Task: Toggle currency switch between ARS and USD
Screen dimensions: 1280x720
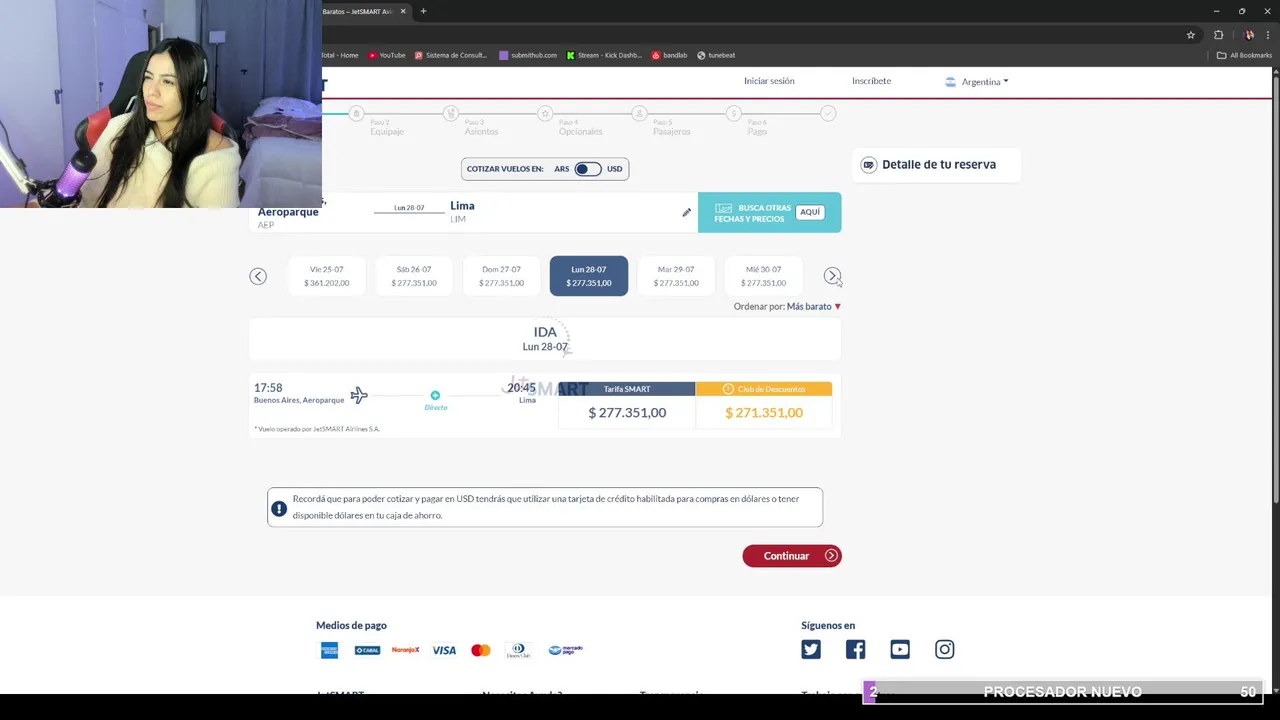Action: point(588,169)
